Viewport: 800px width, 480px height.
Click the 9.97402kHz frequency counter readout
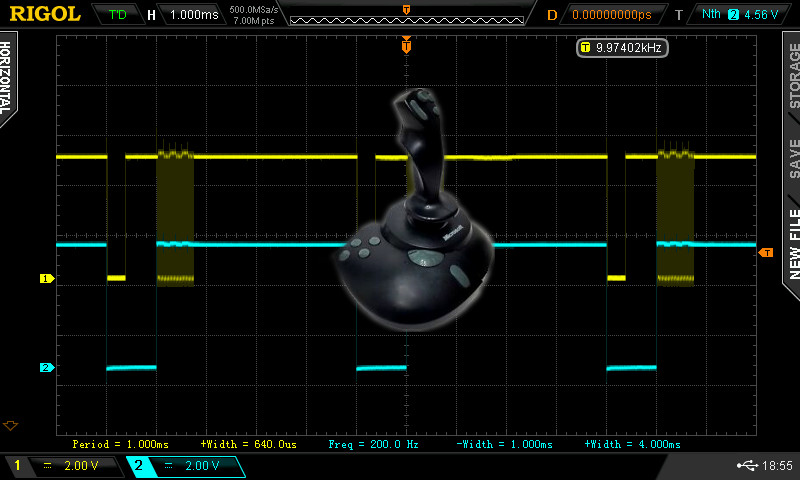622,47
